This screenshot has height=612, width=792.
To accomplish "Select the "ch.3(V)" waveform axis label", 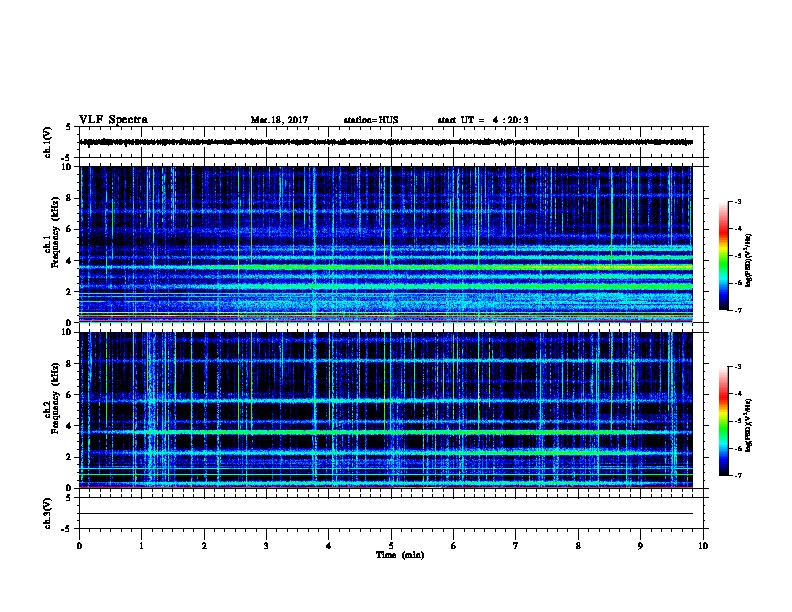I will tap(47, 513).
